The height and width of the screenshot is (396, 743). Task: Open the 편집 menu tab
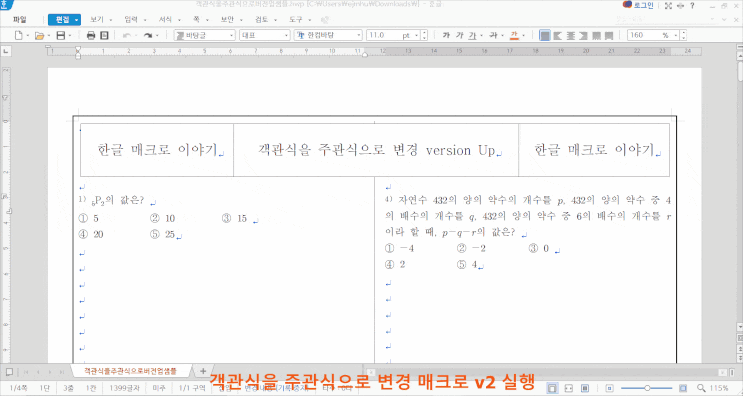(64, 19)
